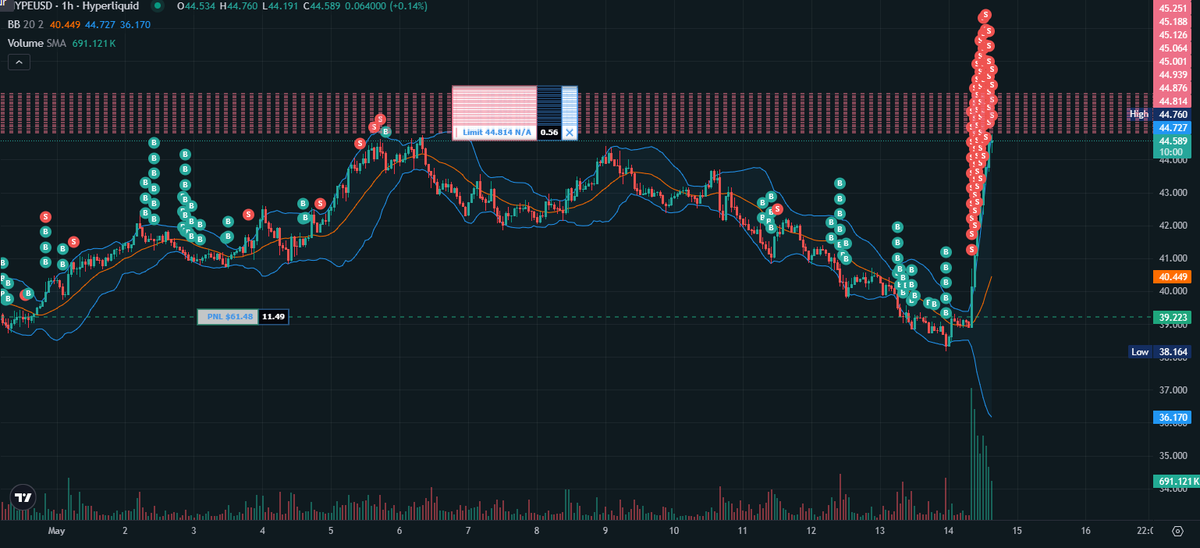Click the 44.814 order price label
The image size is (1200, 548).
coord(1173,101)
